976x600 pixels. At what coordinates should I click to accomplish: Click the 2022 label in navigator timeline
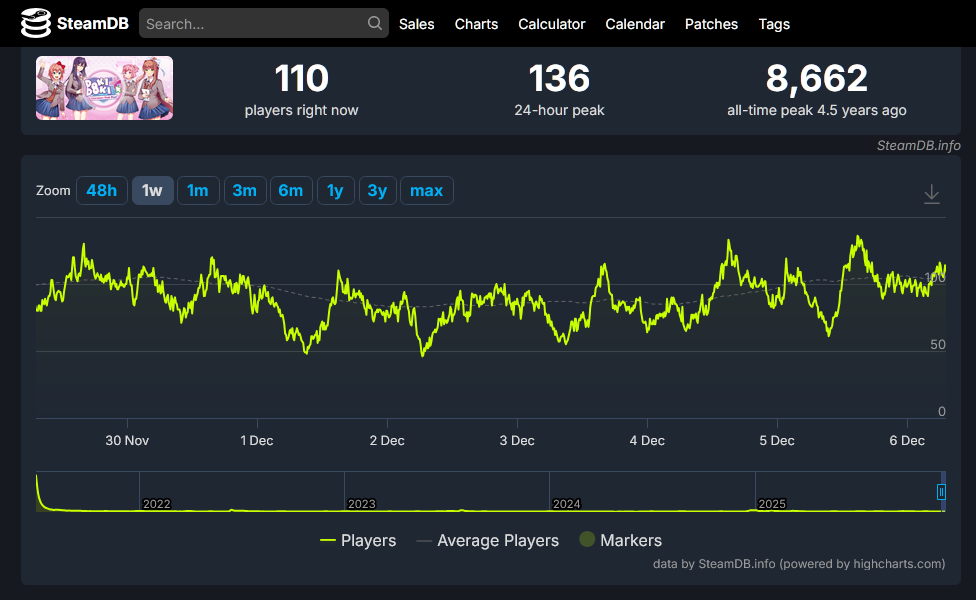click(x=156, y=504)
